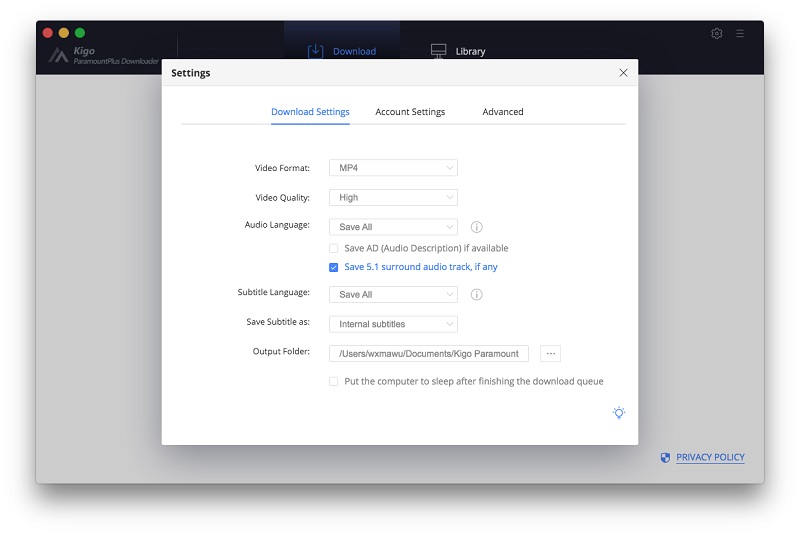
Task: Uncheck Save 5.1 surround audio track
Action: coord(334,267)
